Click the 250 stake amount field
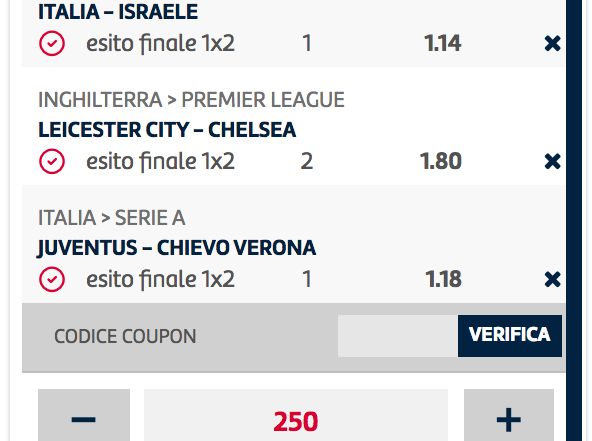The height and width of the screenshot is (441, 592). click(296, 415)
